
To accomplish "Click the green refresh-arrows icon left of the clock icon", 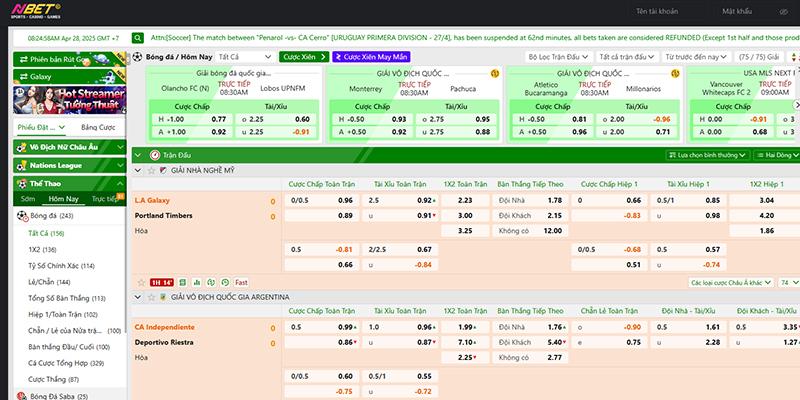I will [211, 282].
